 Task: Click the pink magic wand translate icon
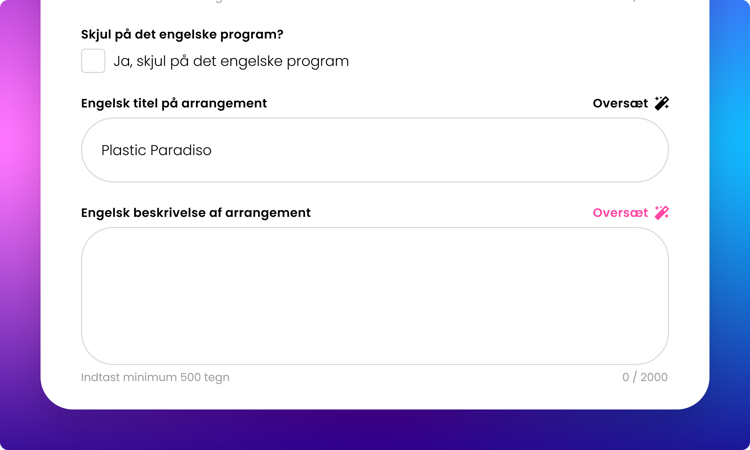(x=662, y=213)
